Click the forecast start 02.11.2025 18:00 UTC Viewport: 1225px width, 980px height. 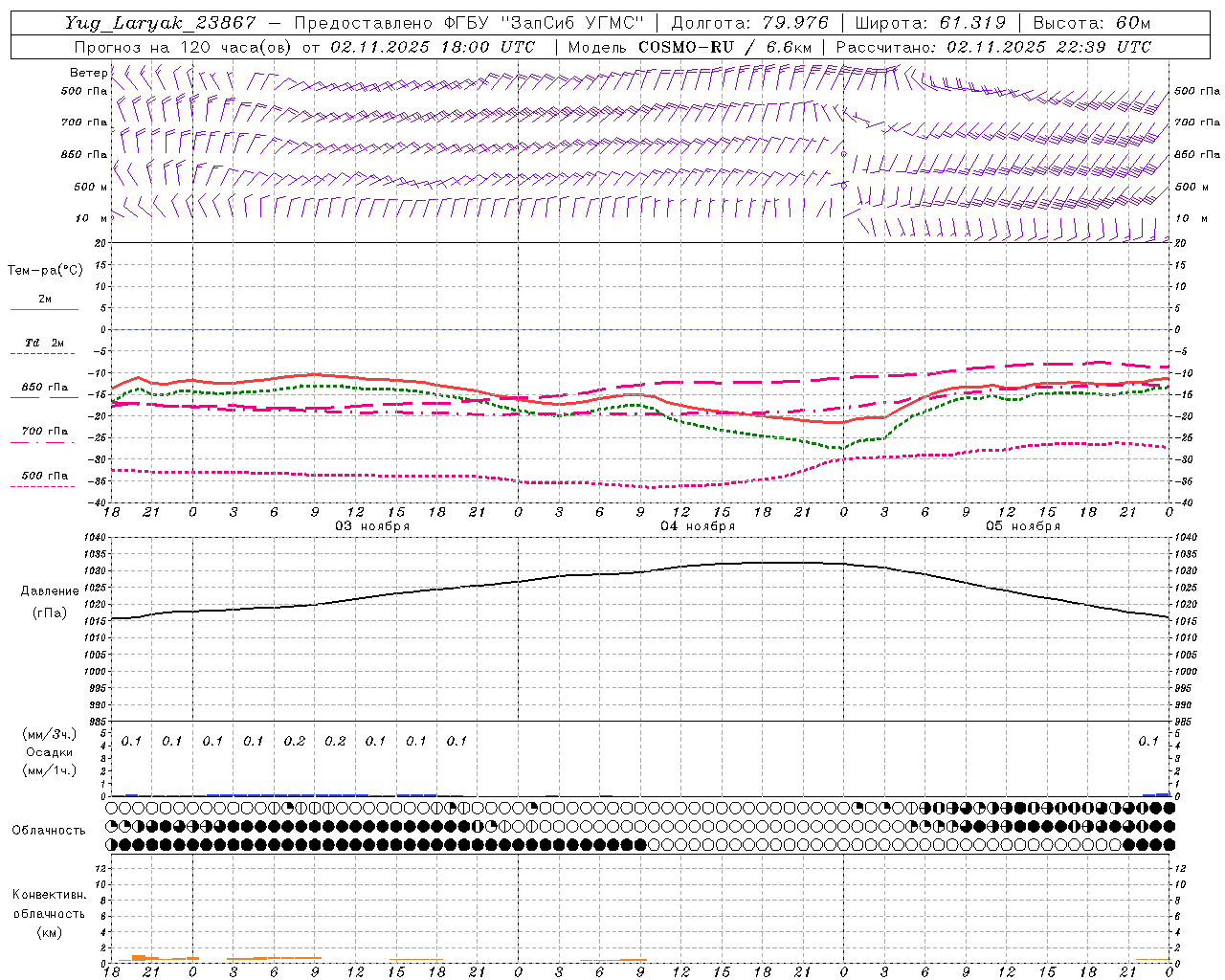433,47
